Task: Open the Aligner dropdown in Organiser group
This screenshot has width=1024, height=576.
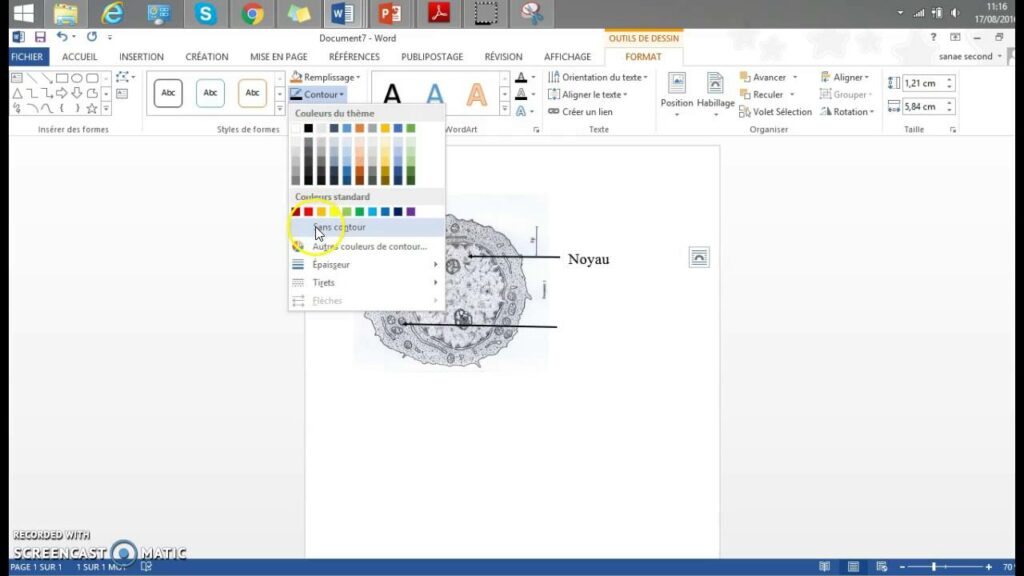Action: [x=845, y=77]
